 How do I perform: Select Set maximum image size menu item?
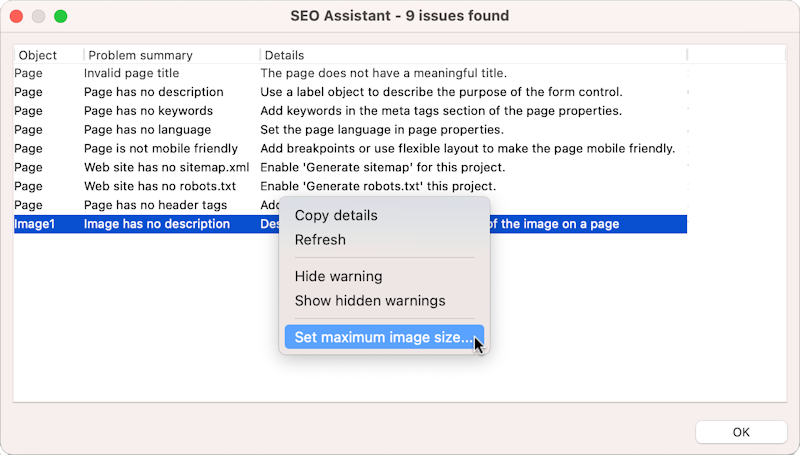pyautogui.click(x=383, y=338)
